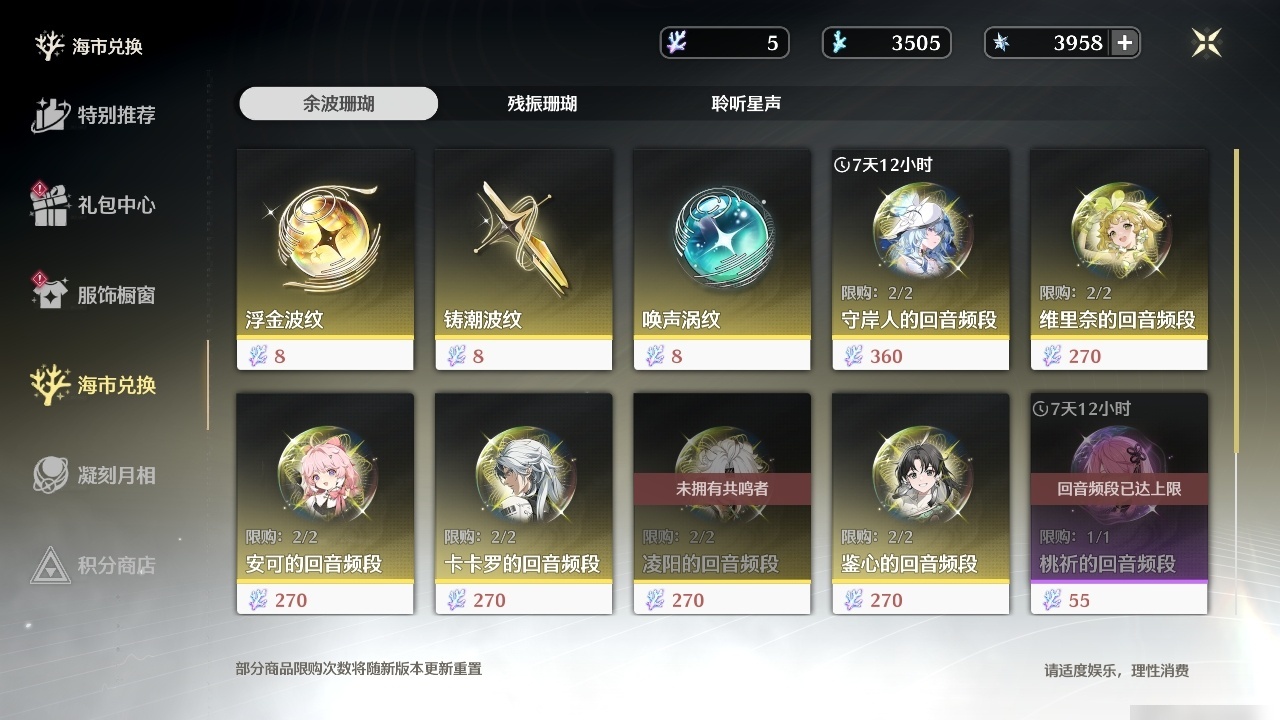Open 积分商店 points shop icon
Image resolution: width=1280 pixels, height=720 pixels.
click(x=50, y=565)
